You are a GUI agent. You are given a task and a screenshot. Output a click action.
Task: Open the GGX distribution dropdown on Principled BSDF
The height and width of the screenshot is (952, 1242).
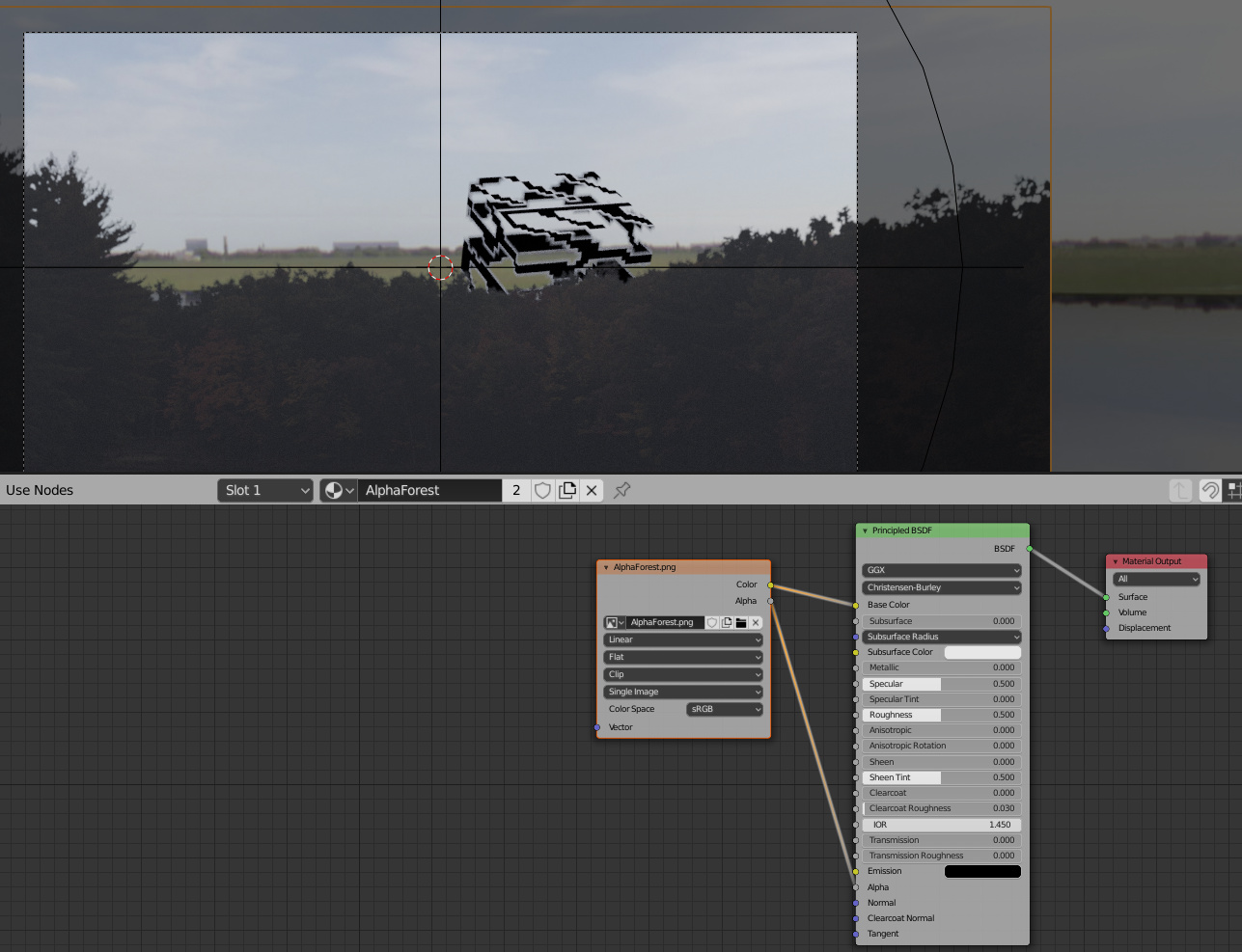click(x=941, y=570)
